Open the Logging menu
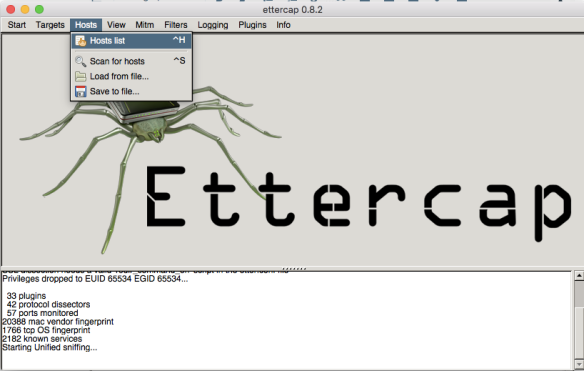Image resolution: width=584 pixels, height=371 pixels. click(213, 25)
